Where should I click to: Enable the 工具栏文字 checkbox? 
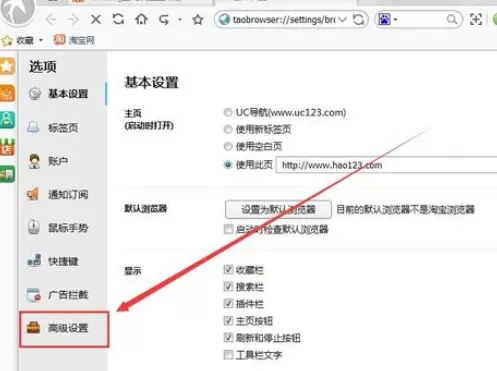click(x=228, y=355)
